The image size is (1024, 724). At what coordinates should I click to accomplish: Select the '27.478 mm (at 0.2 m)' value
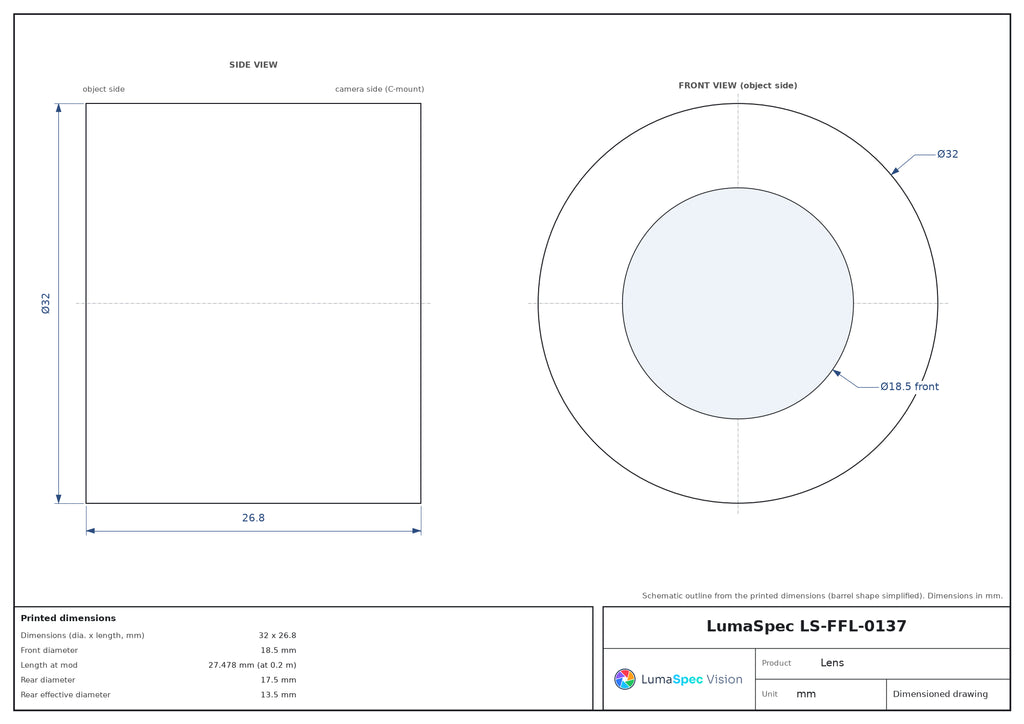point(252,665)
